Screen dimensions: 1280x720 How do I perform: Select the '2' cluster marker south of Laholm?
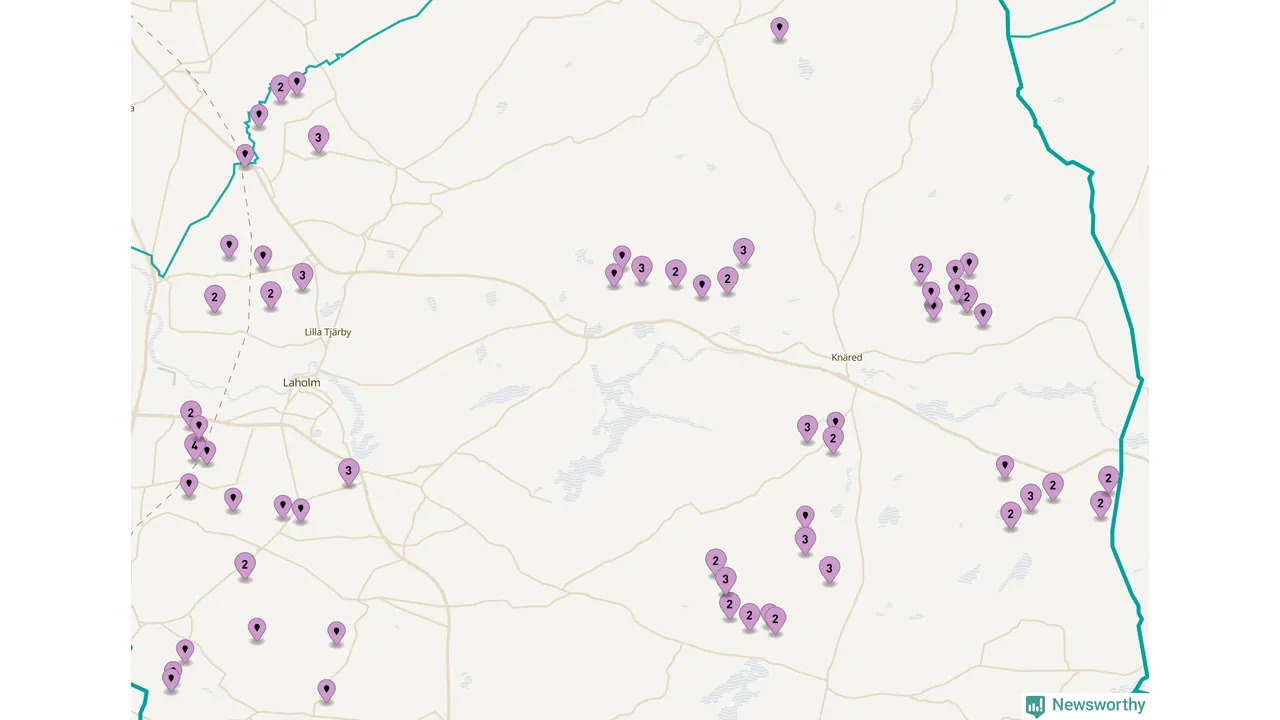[245, 565]
